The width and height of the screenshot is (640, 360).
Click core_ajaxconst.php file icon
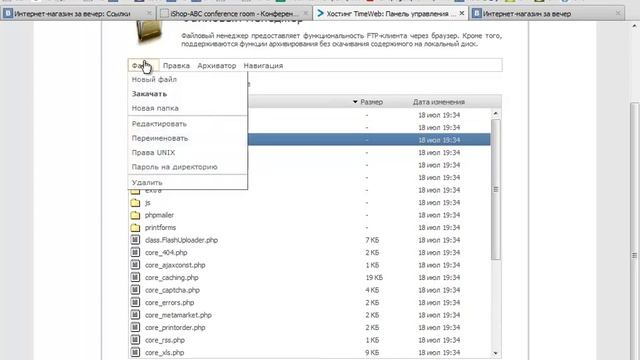pyautogui.click(x=135, y=265)
